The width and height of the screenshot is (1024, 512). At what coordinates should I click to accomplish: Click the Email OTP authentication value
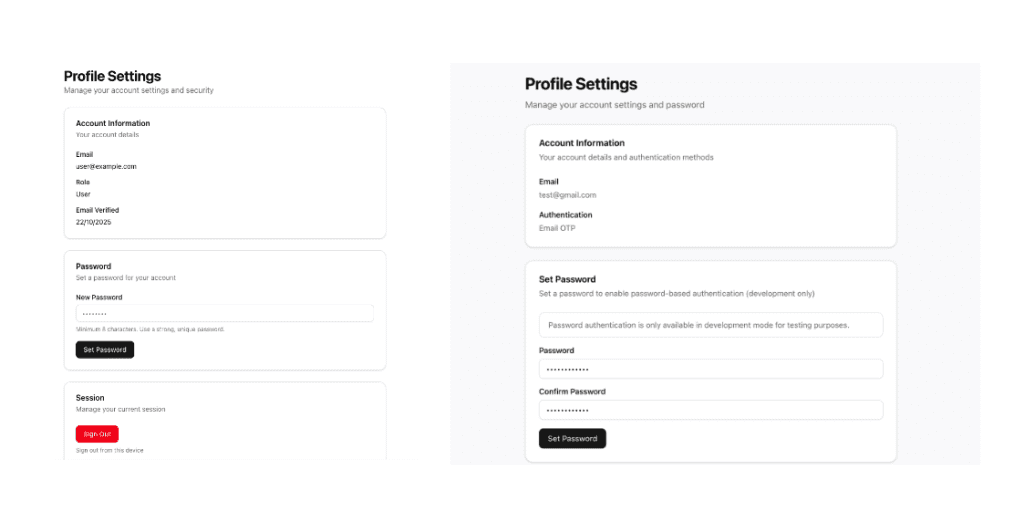click(x=557, y=228)
